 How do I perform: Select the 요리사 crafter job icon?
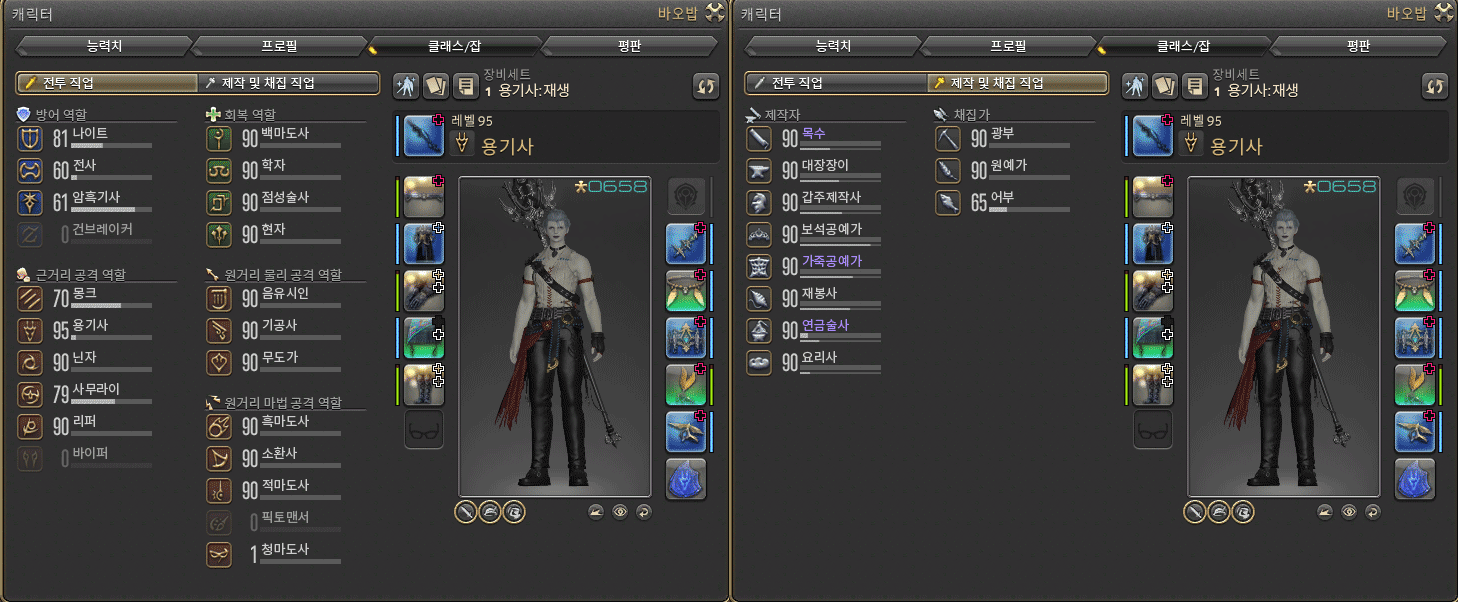[x=760, y=362]
